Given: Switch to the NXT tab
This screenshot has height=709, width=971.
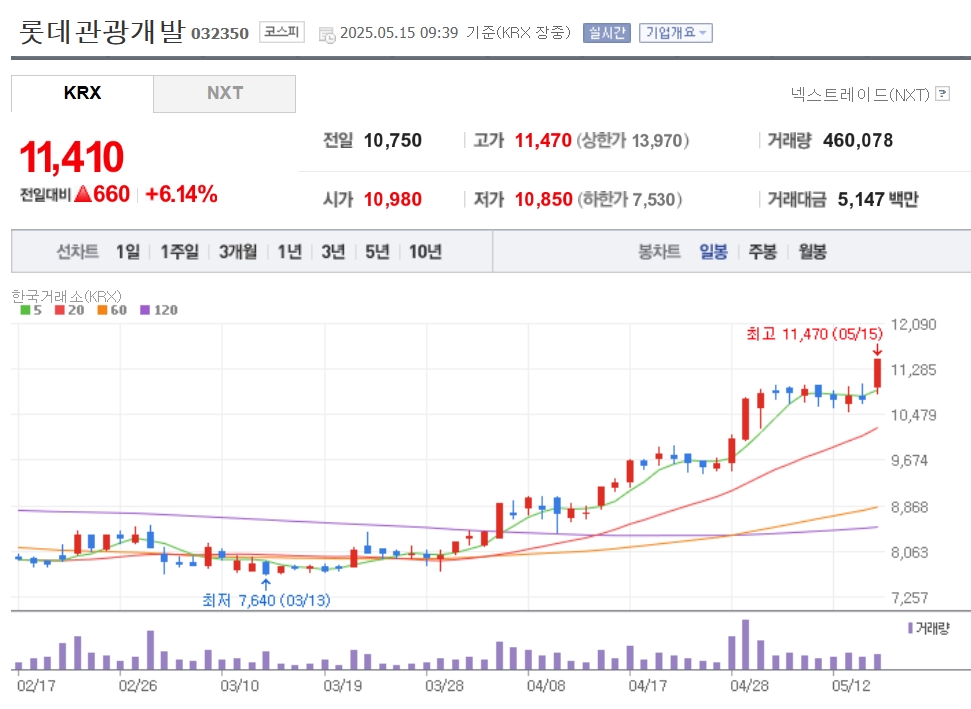Looking at the screenshot, I should (x=225, y=94).
